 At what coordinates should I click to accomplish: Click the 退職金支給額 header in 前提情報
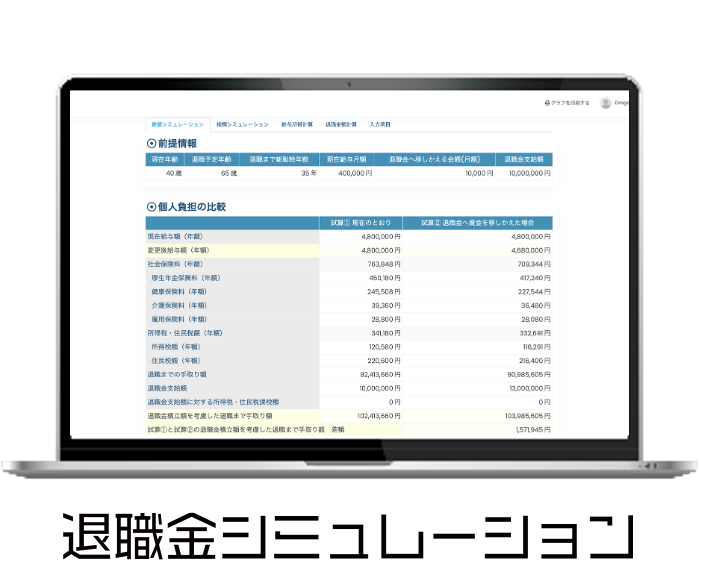[x=524, y=159]
